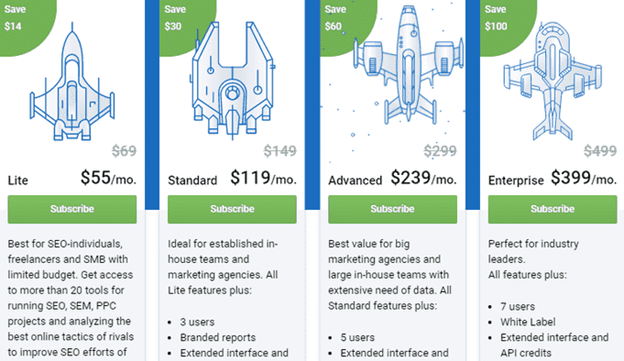Click the Enterprise plan spaceship illustration
This screenshot has height=361, width=624.
pos(553,81)
